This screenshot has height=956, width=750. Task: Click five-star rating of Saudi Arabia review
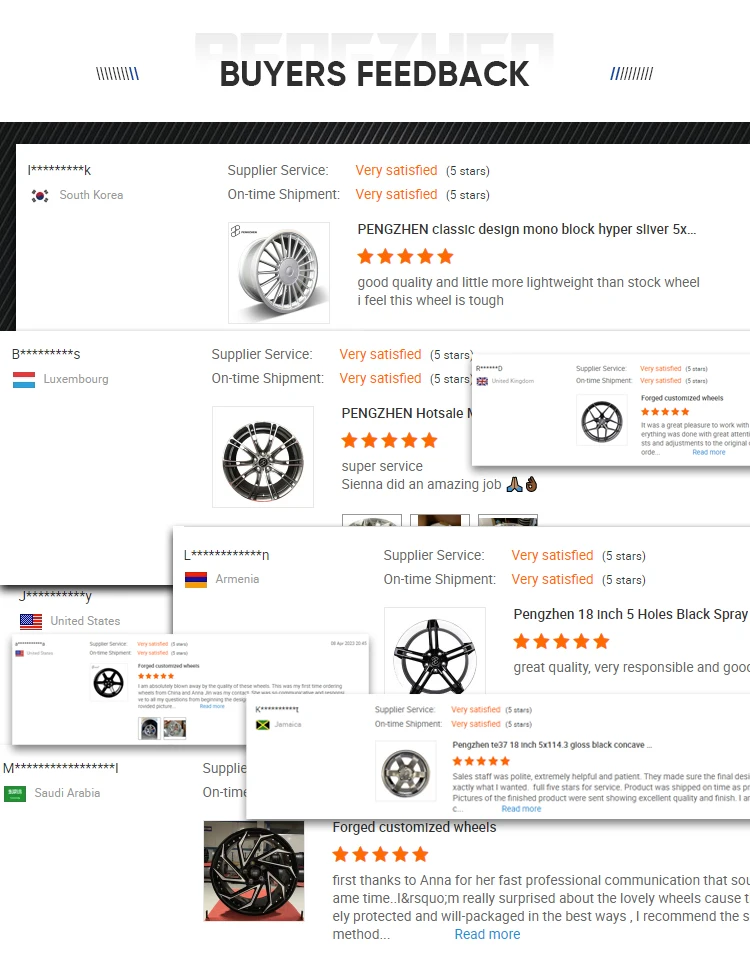[x=380, y=855]
